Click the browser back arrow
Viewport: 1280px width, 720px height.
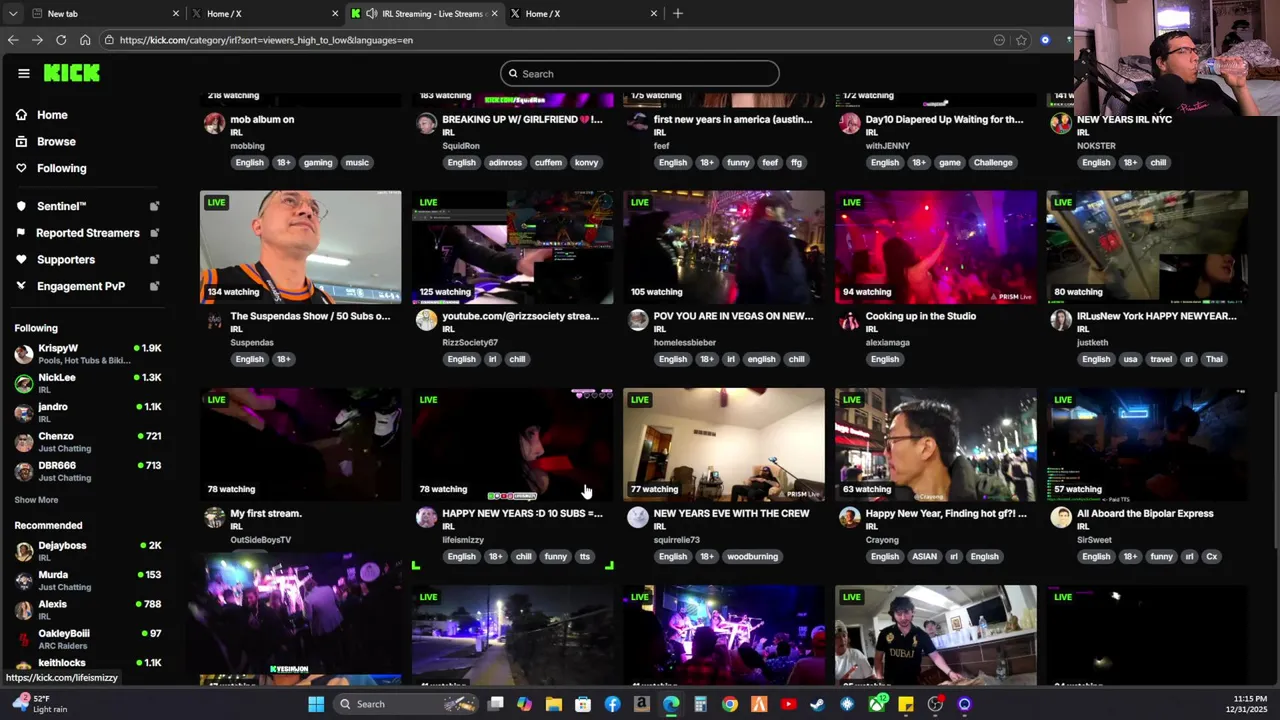click(x=13, y=40)
